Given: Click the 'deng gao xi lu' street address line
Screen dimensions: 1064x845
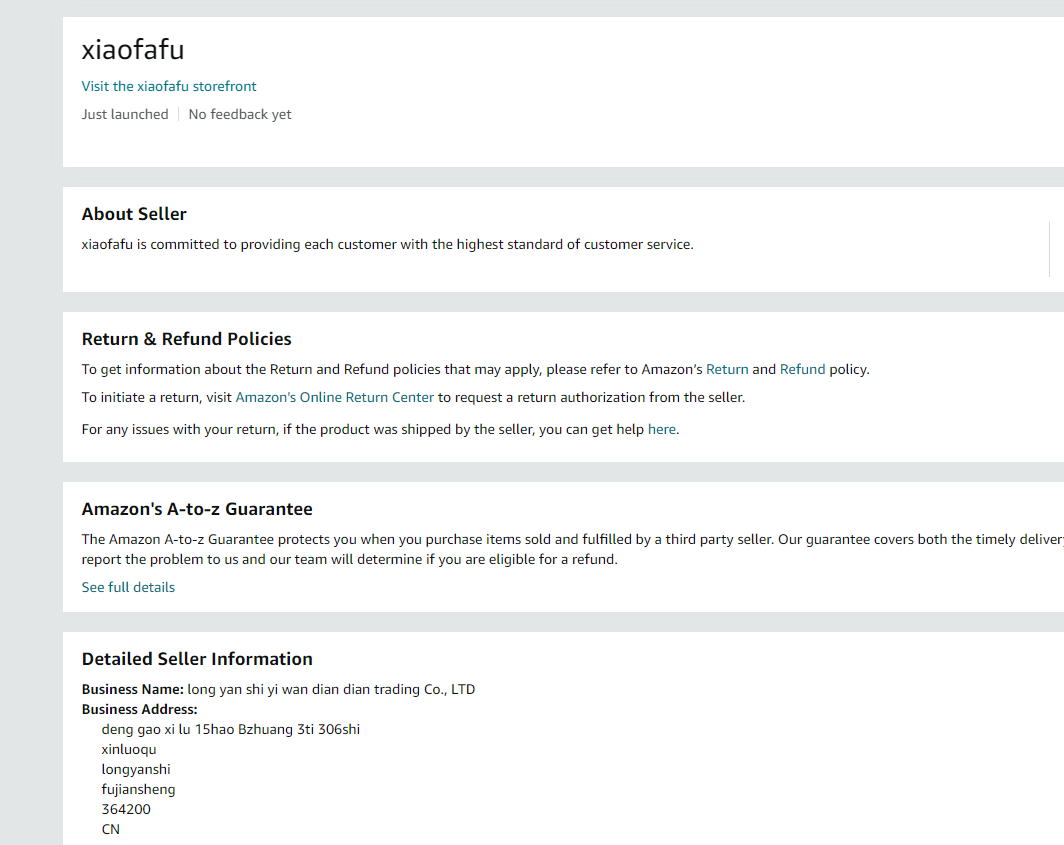Looking at the screenshot, I should (x=230, y=729).
